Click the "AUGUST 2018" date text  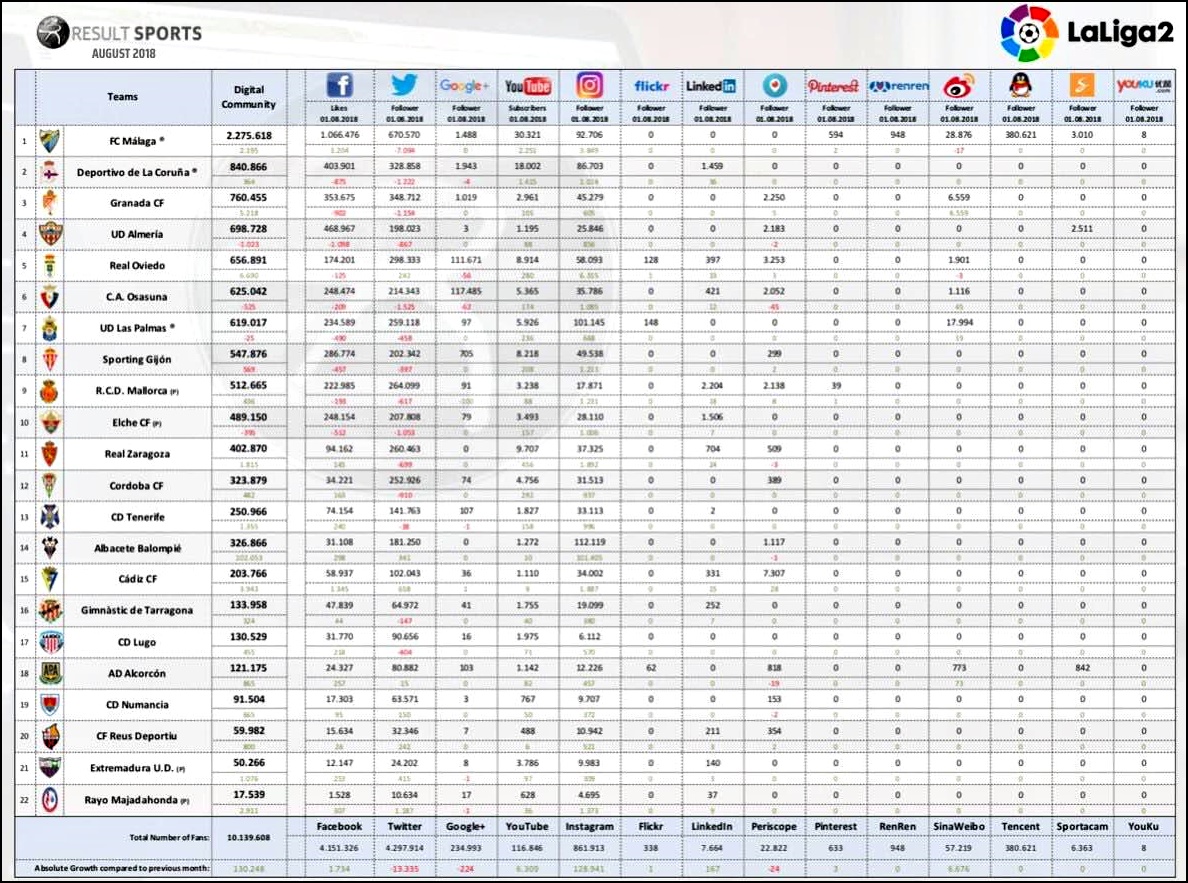[123, 54]
